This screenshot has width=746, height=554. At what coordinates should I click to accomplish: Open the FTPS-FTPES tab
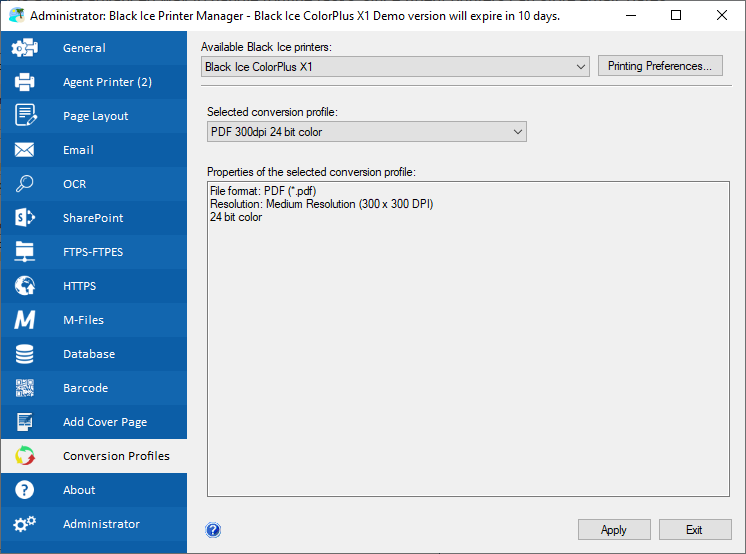pyautogui.click(x=93, y=252)
